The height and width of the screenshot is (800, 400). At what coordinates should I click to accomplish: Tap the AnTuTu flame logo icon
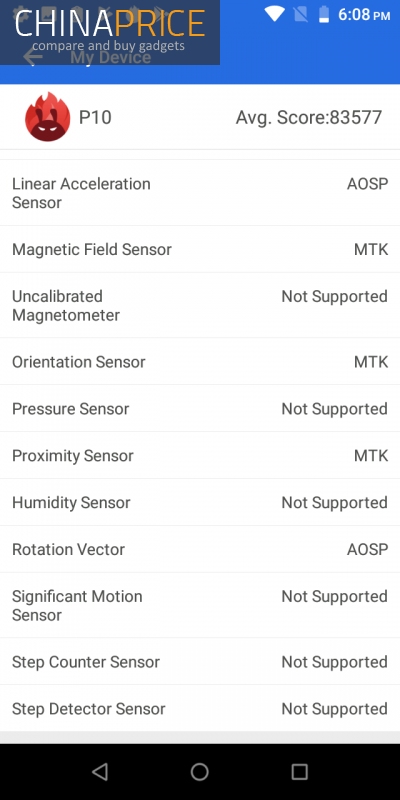(x=47, y=117)
